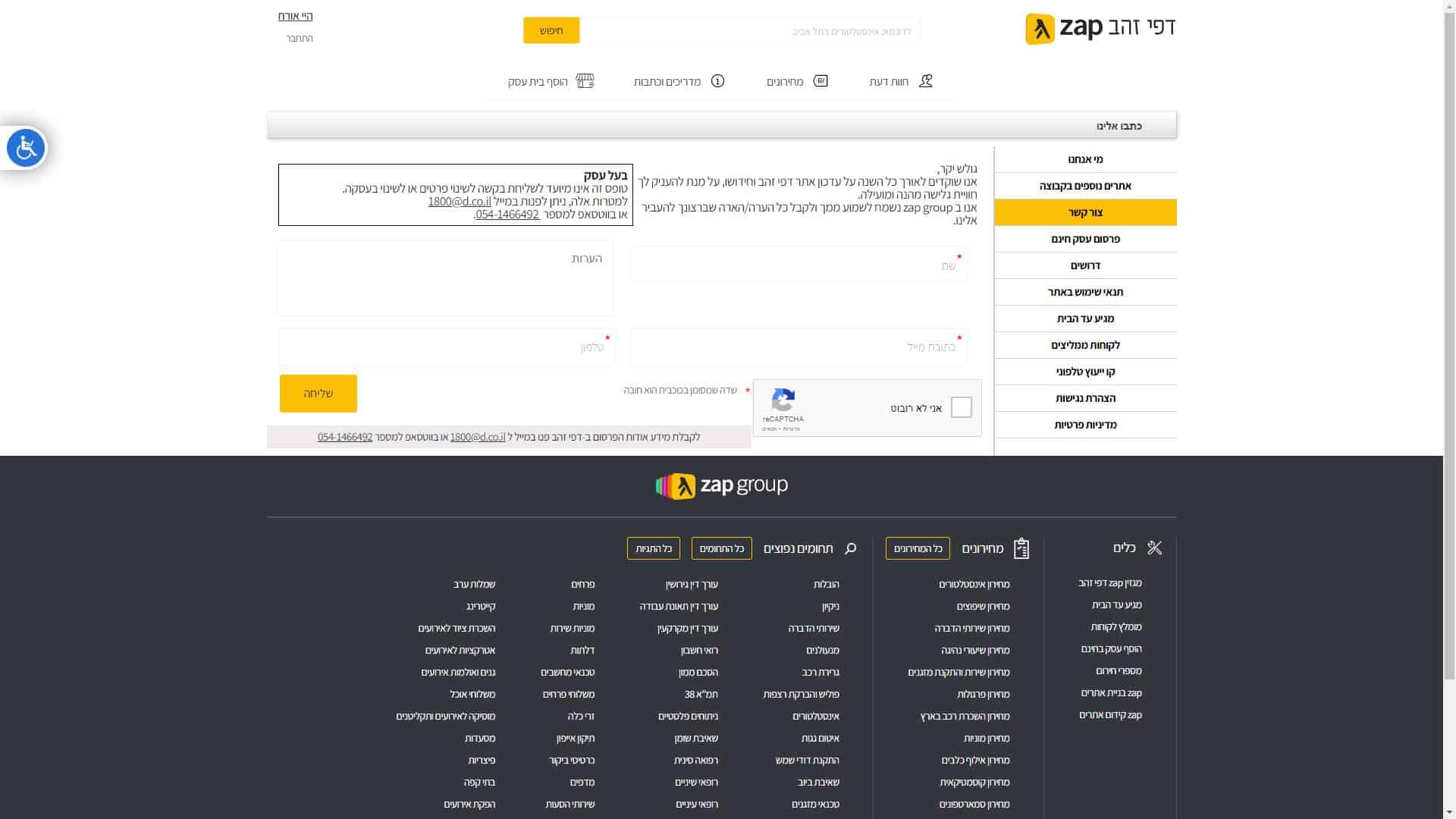Click the email address (כתובת מייל) input field
This screenshot has width=1456, height=819.
[x=798, y=347]
